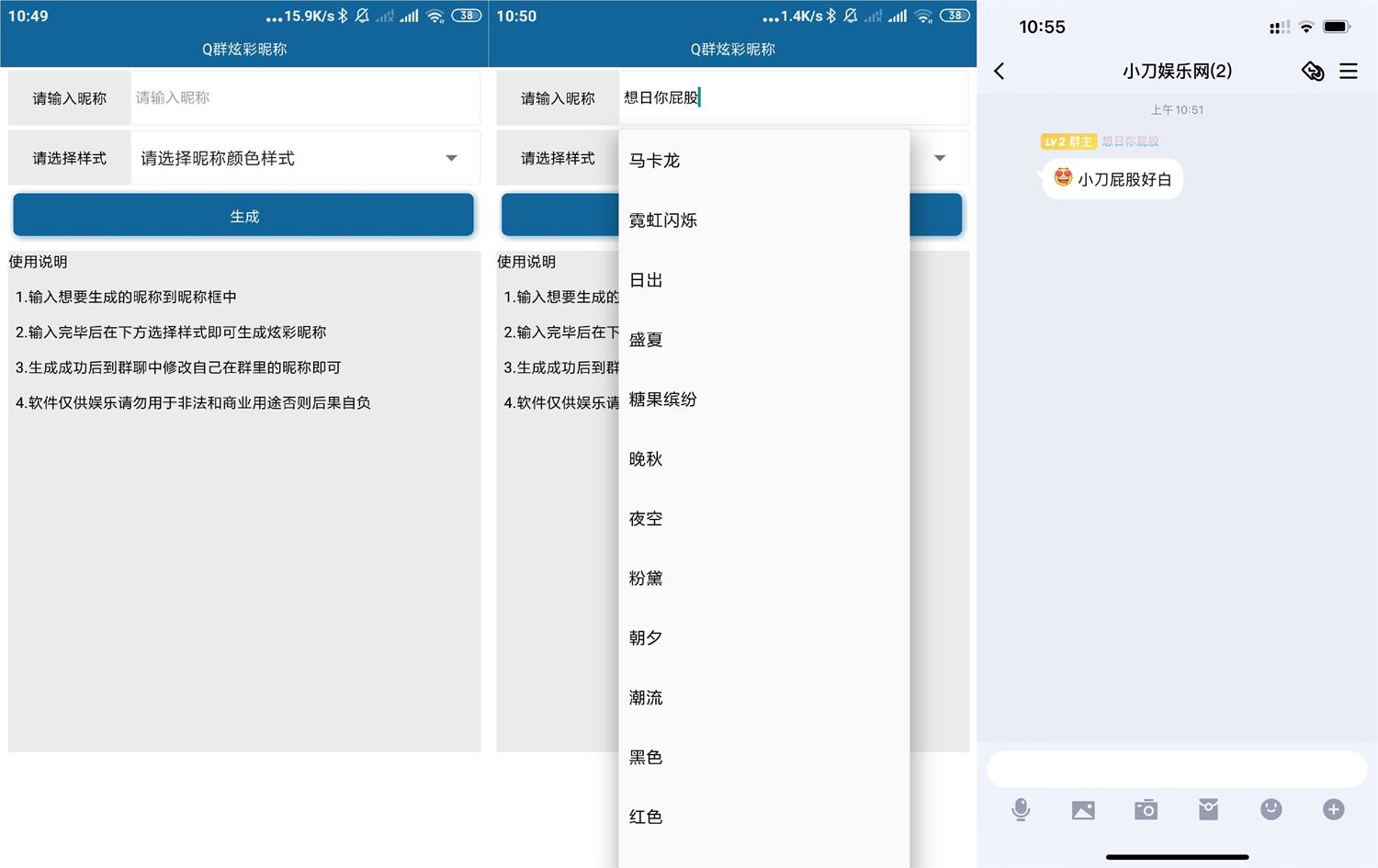Open the 请选择昵称颜色样式 dropdown

click(x=305, y=158)
